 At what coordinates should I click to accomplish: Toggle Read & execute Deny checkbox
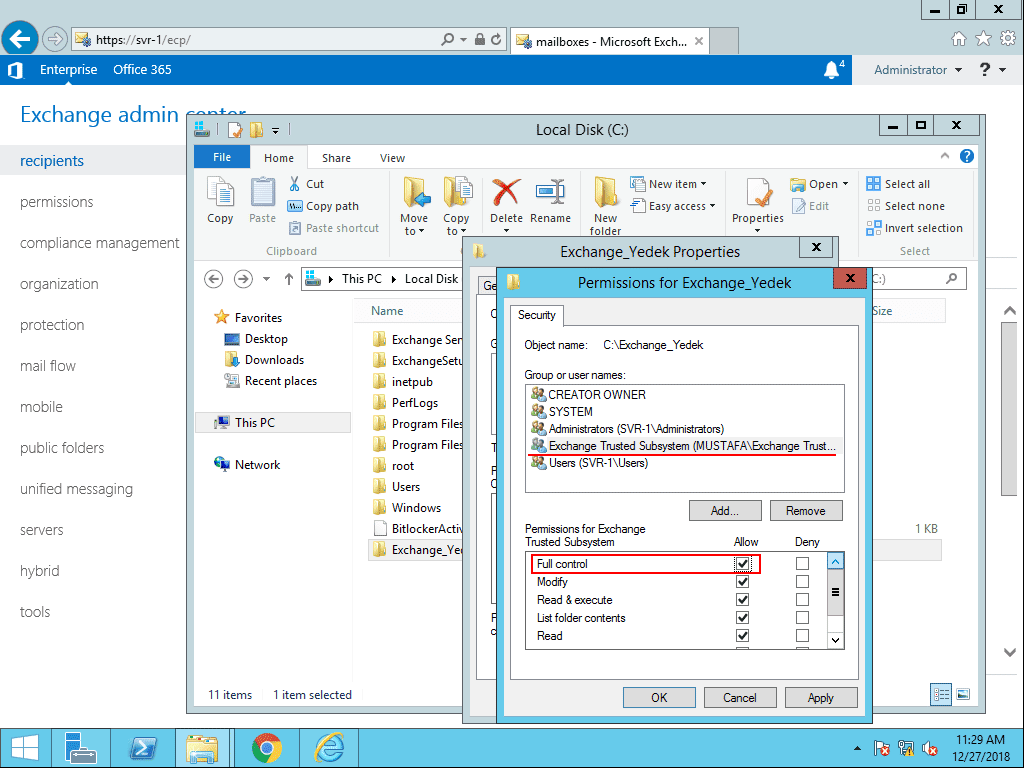click(x=803, y=600)
